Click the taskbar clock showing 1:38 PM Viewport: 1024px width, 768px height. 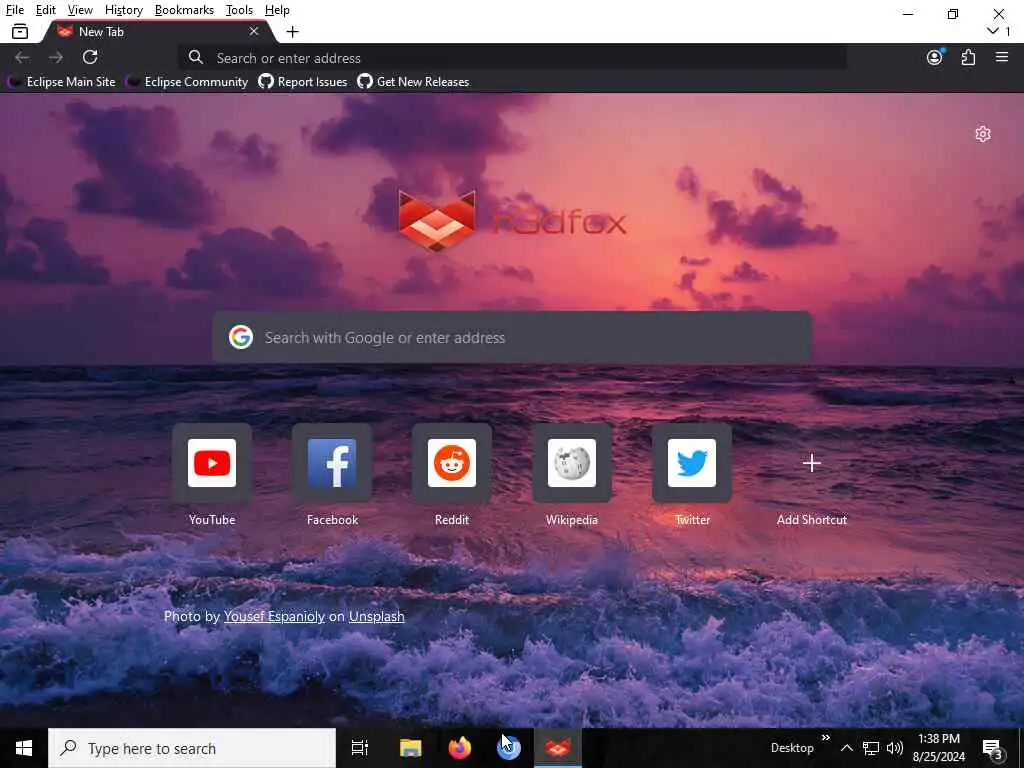[938, 748]
